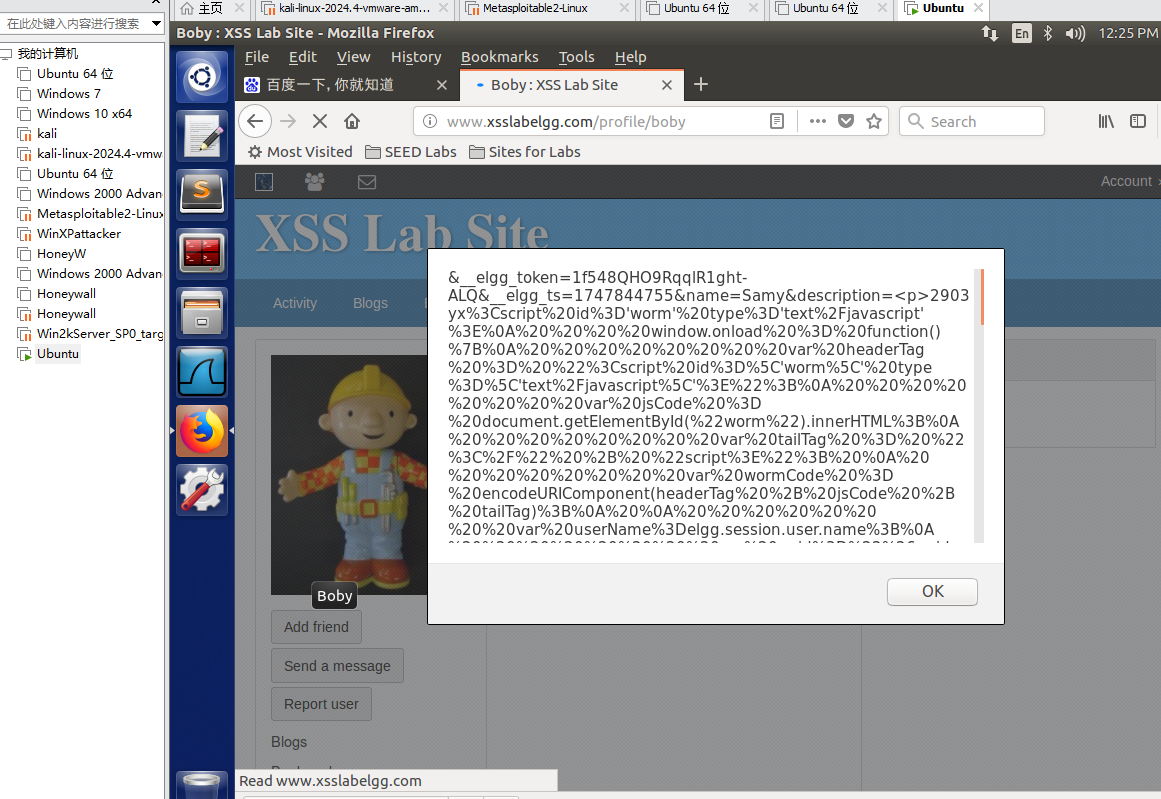Switch to the 百度一下,你就知道 tab

[x=330, y=85]
